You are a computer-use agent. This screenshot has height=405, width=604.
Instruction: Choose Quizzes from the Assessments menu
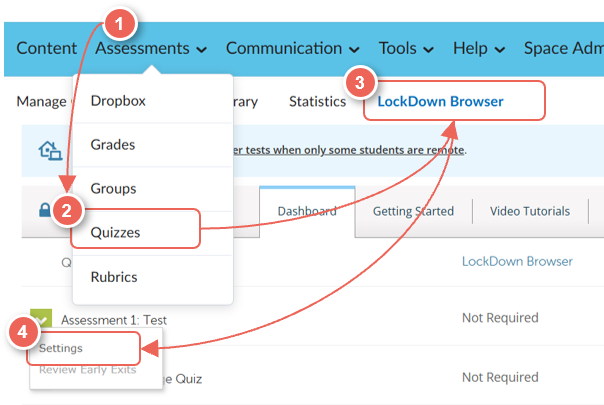[115, 232]
